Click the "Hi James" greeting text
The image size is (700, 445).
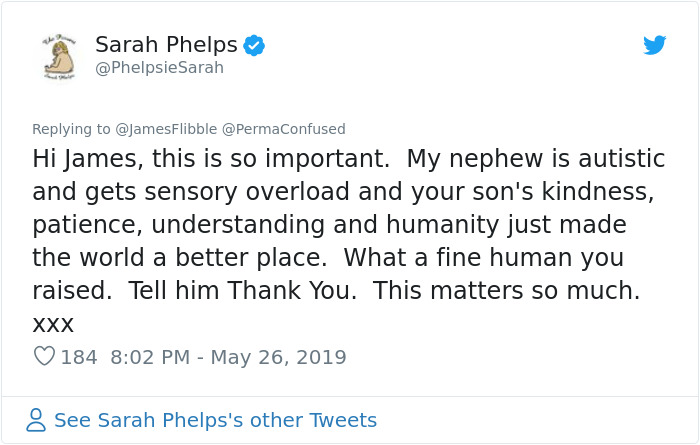point(83,158)
